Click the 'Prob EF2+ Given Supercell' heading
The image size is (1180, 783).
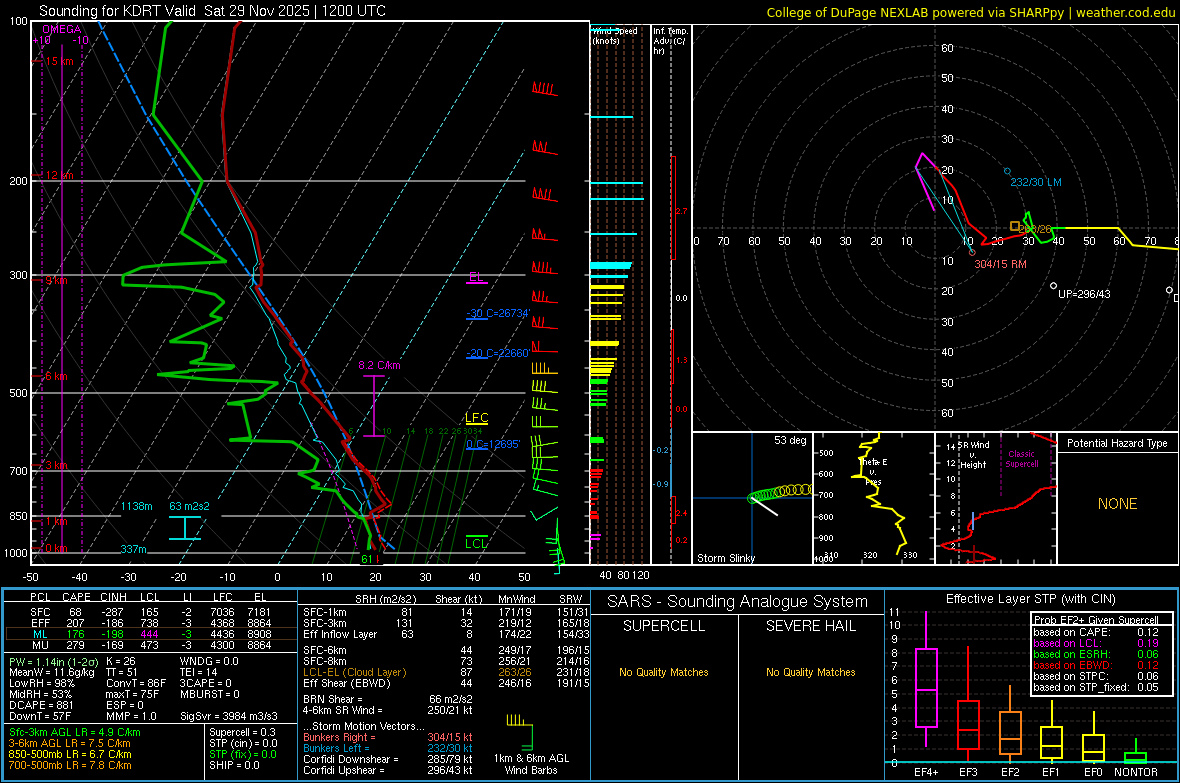(x=1096, y=620)
